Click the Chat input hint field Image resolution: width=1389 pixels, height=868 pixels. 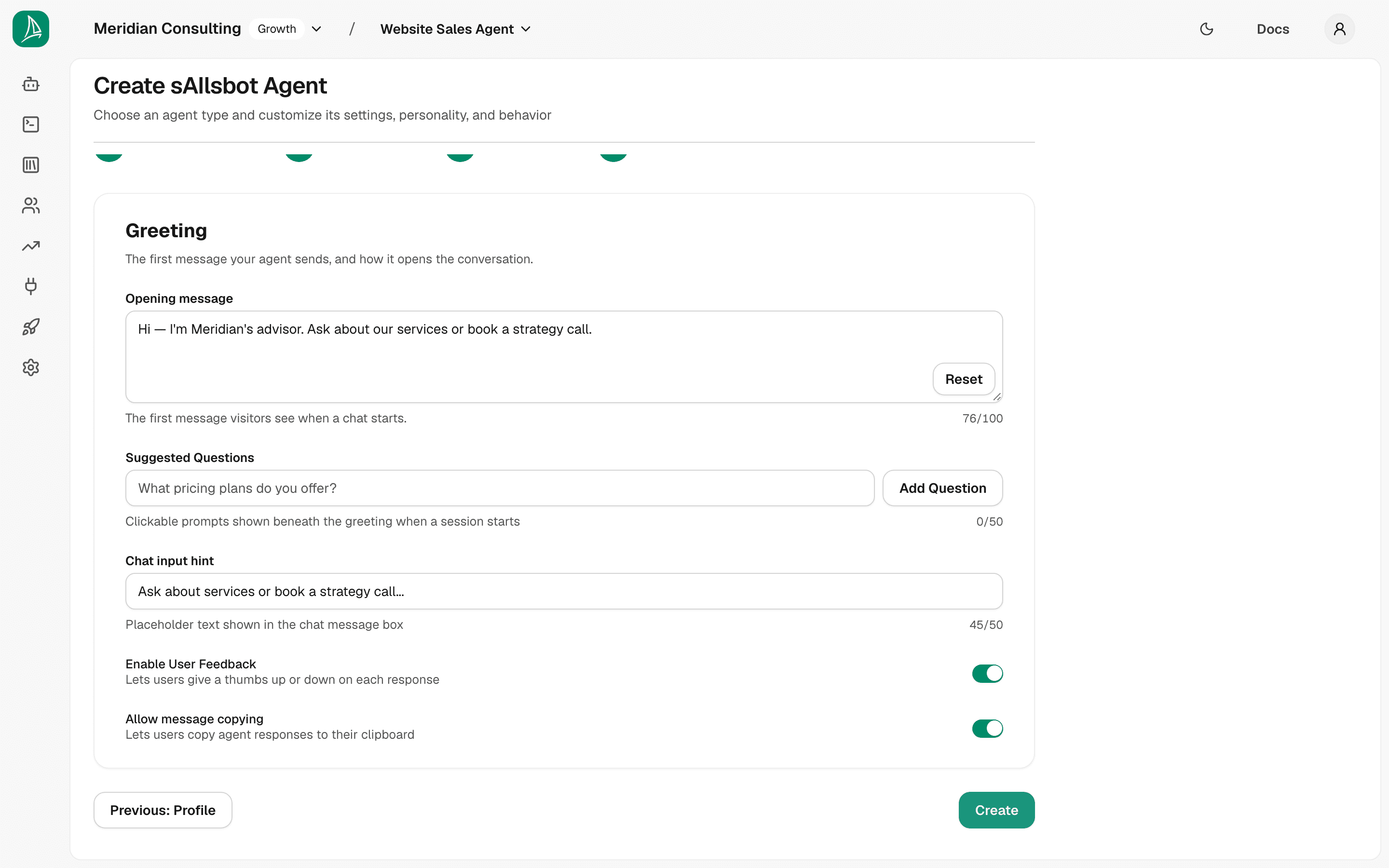coord(564,591)
